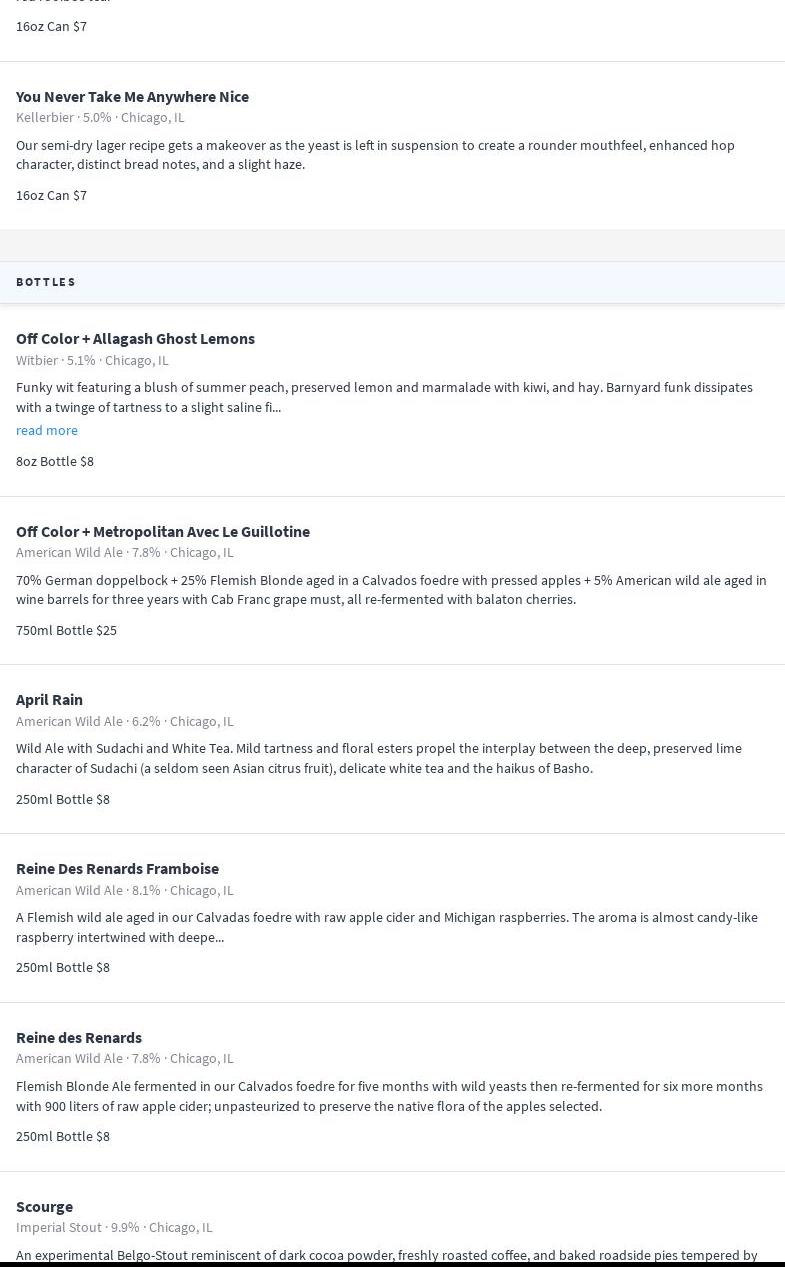785x1267 pixels.
Task: Click the Kellerbier 5.0% style line
Action: 100,117
